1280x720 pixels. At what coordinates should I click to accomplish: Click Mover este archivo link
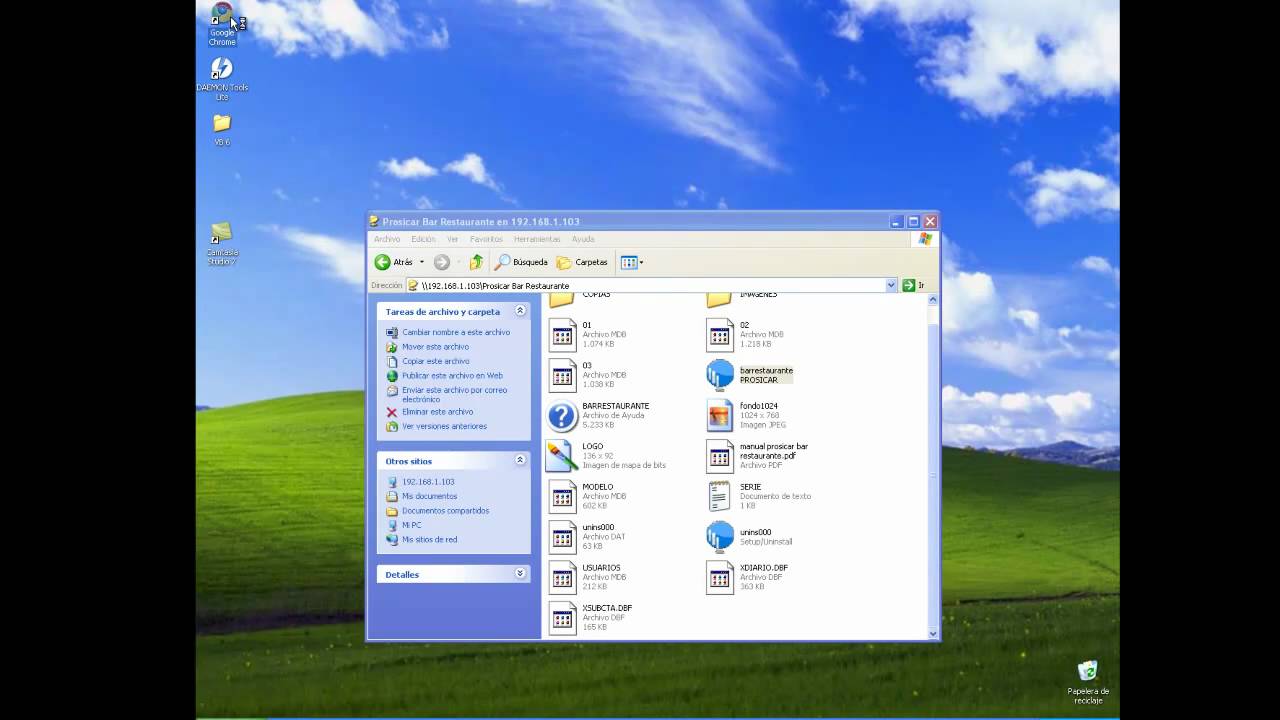coord(435,346)
